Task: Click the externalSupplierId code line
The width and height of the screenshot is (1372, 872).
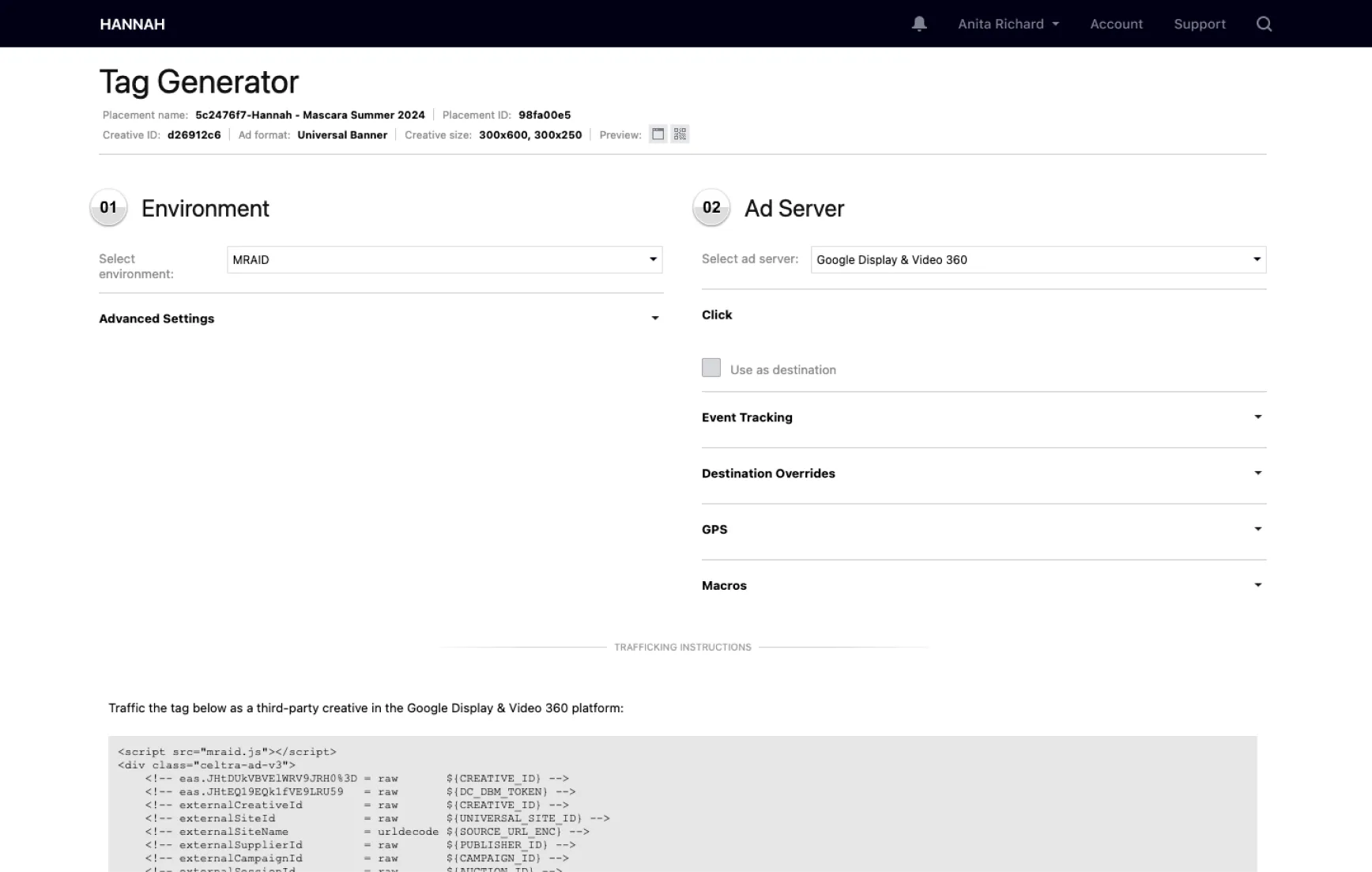Action: 360,845
